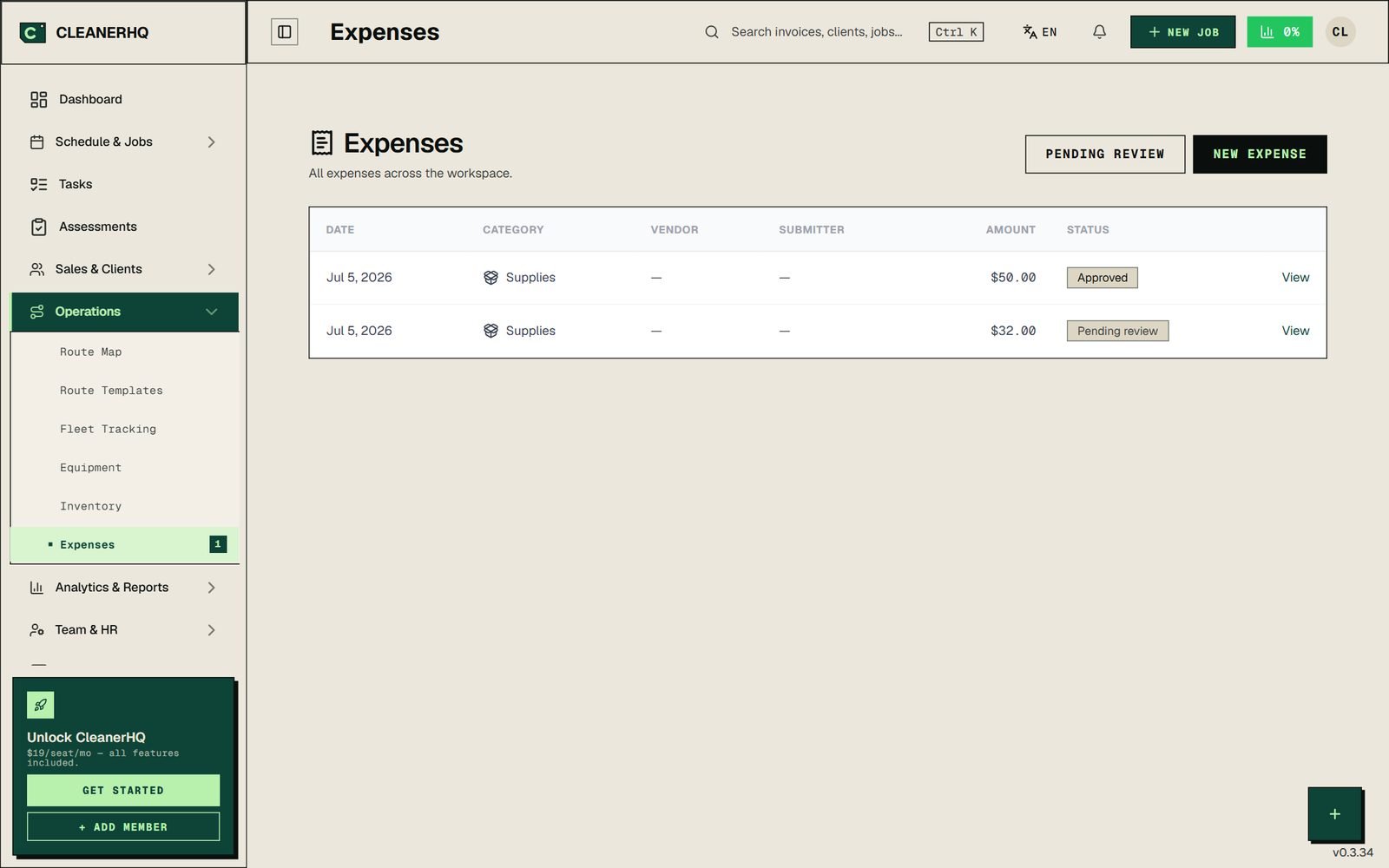
Task: Open the language translate icon EN
Action: pyautogui.click(x=1039, y=32)
